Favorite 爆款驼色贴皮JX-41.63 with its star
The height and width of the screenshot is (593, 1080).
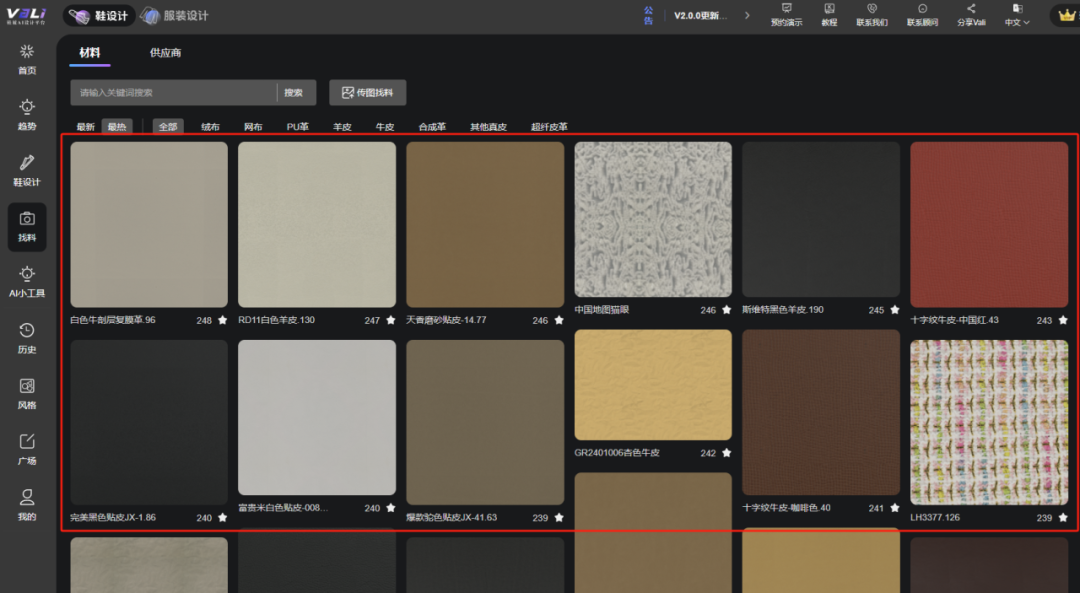559,518
